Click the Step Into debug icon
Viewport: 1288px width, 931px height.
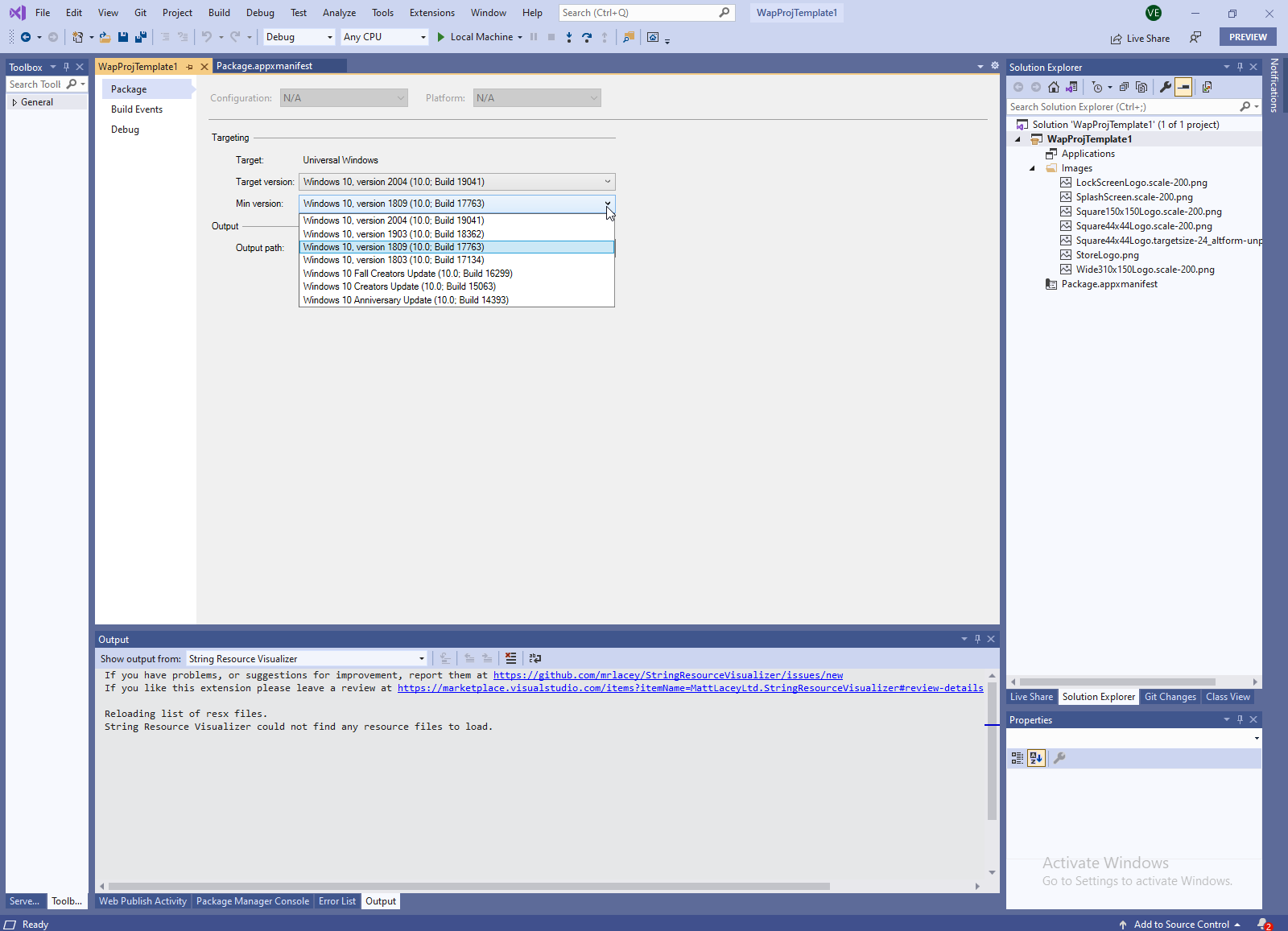pos(569,37)
